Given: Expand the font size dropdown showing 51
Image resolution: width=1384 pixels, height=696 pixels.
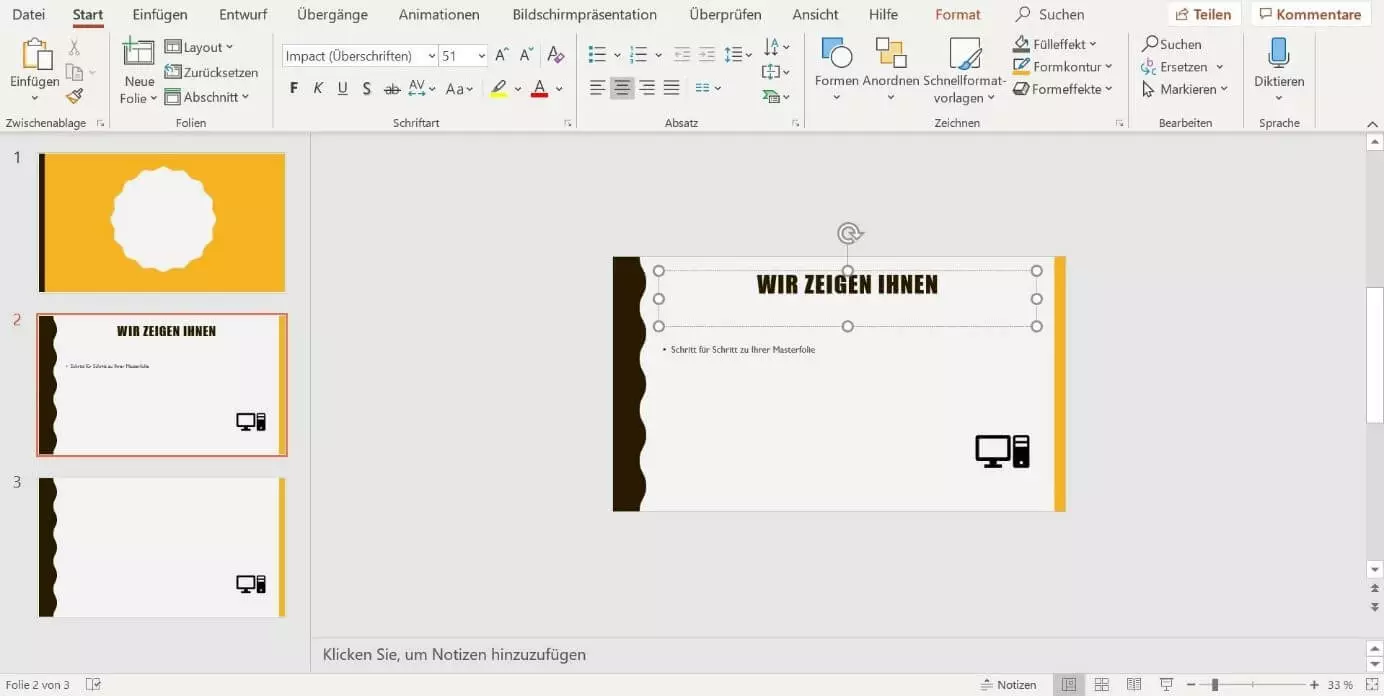Looking at the screenshot, I should coord(481,56).
